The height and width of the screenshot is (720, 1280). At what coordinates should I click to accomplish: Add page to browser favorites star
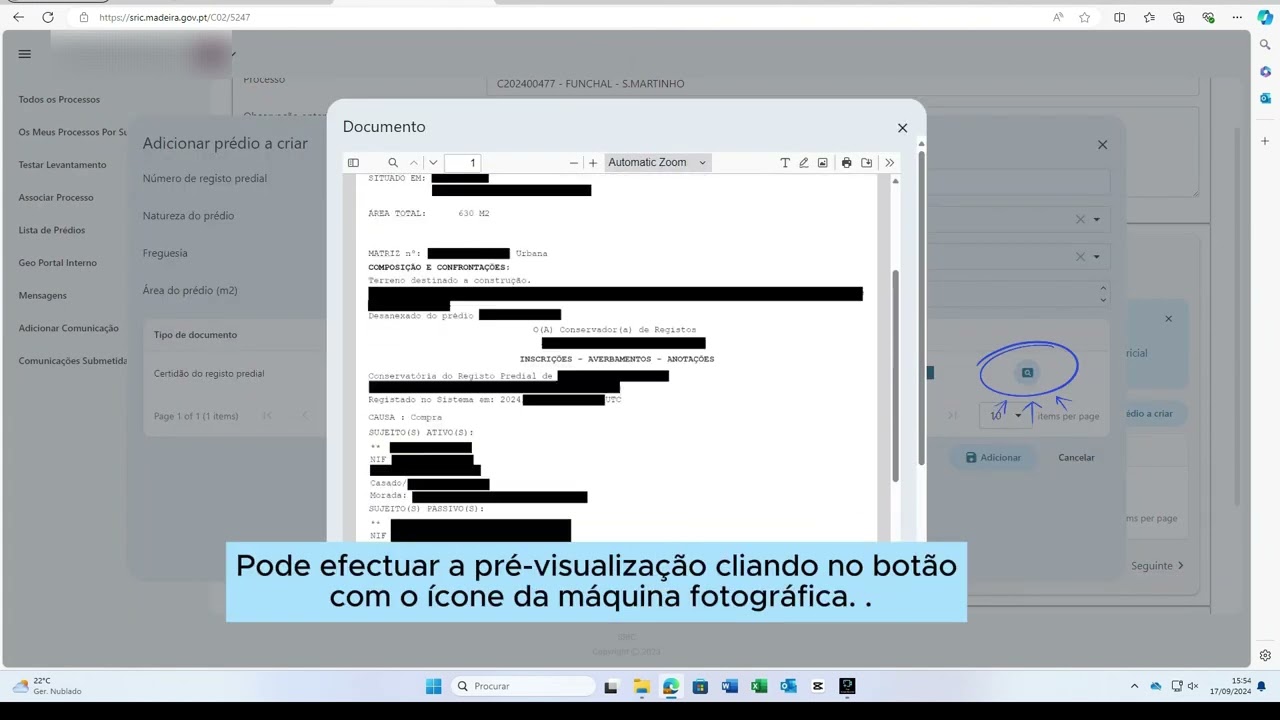tap(1085, 17)
